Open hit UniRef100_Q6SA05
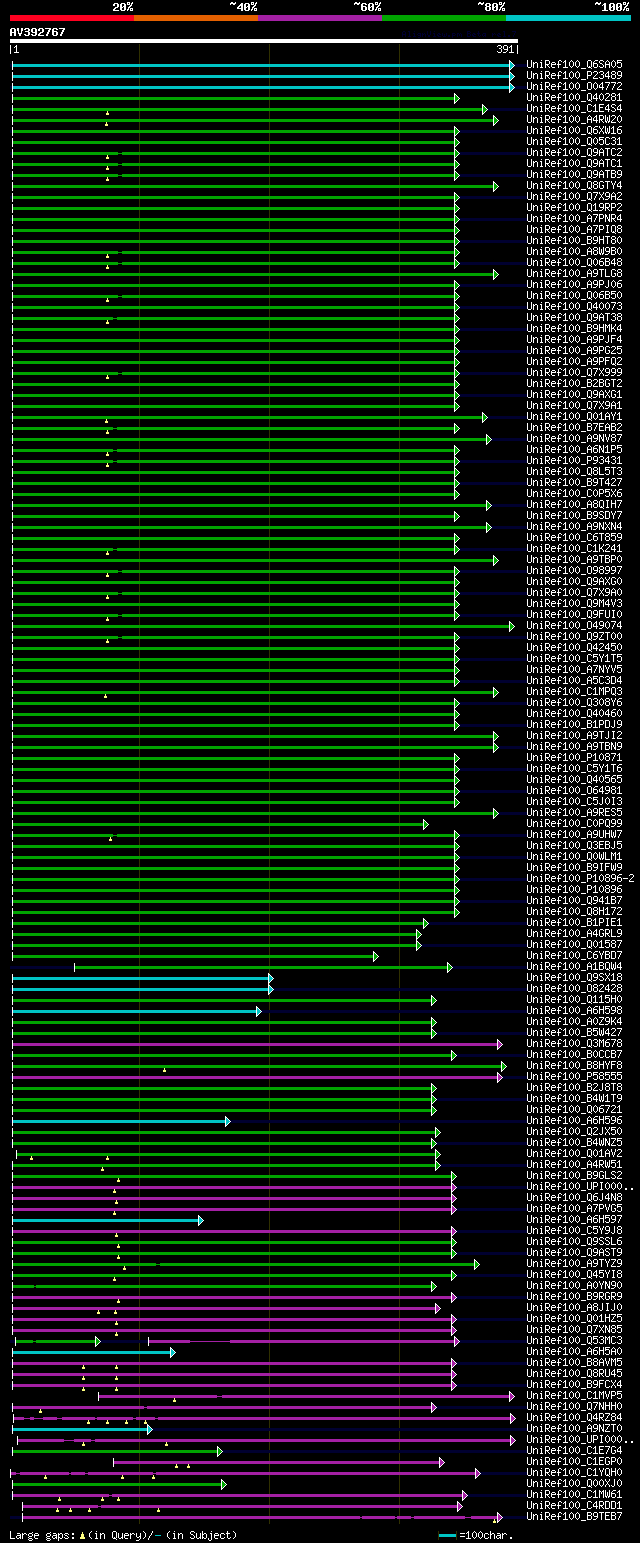640x1543 pixels. coord(574,64)
